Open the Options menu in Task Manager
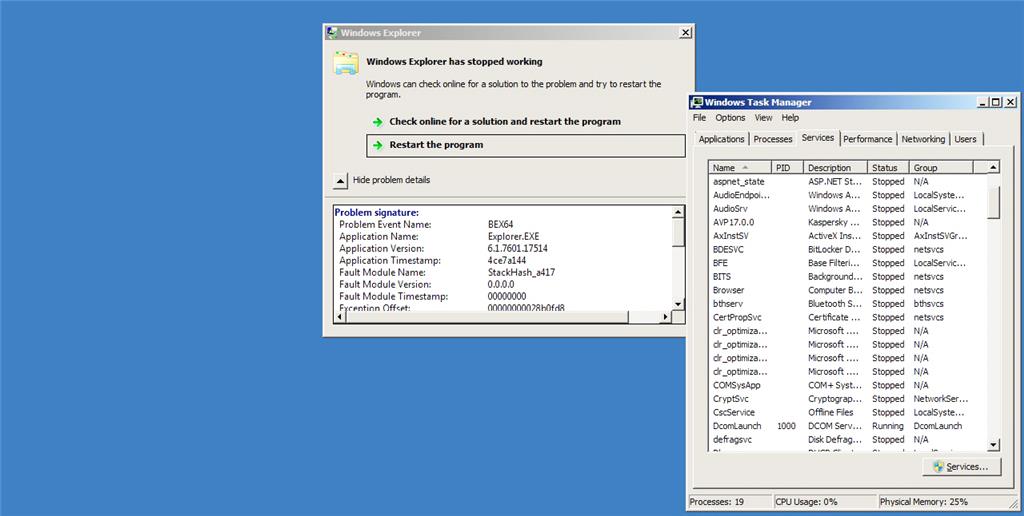1024x516 pixels. coord(730,118)
